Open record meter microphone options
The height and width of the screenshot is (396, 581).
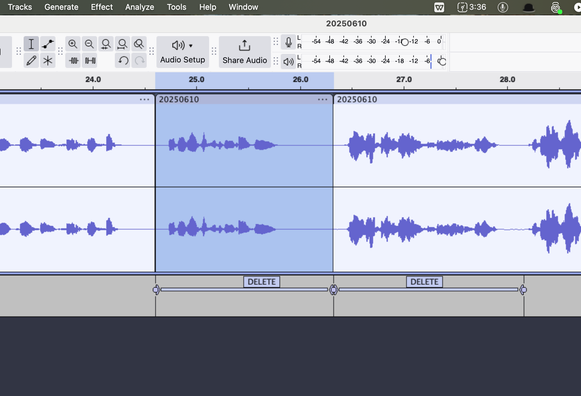[x=288, y=42]
